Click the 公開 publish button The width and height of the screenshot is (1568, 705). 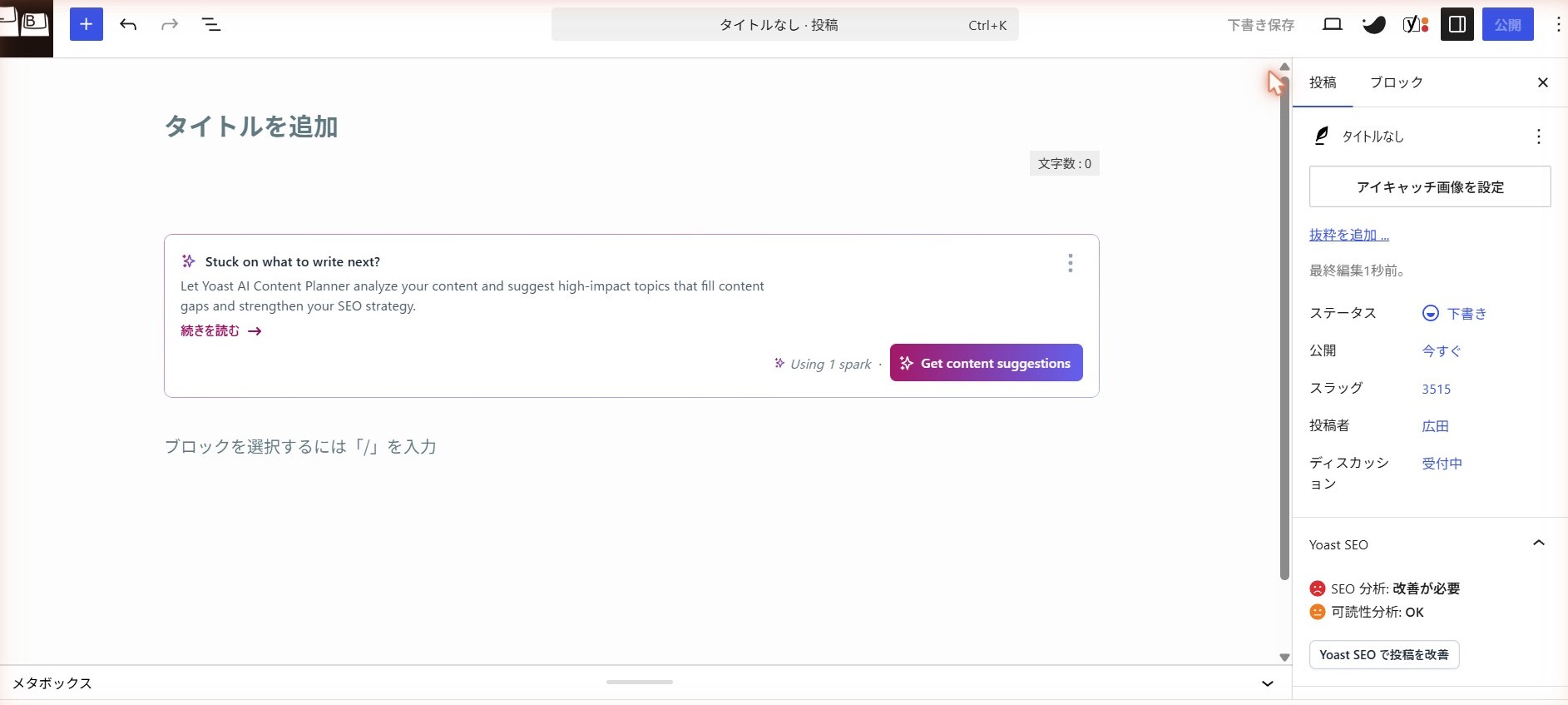click(1508, 24)
